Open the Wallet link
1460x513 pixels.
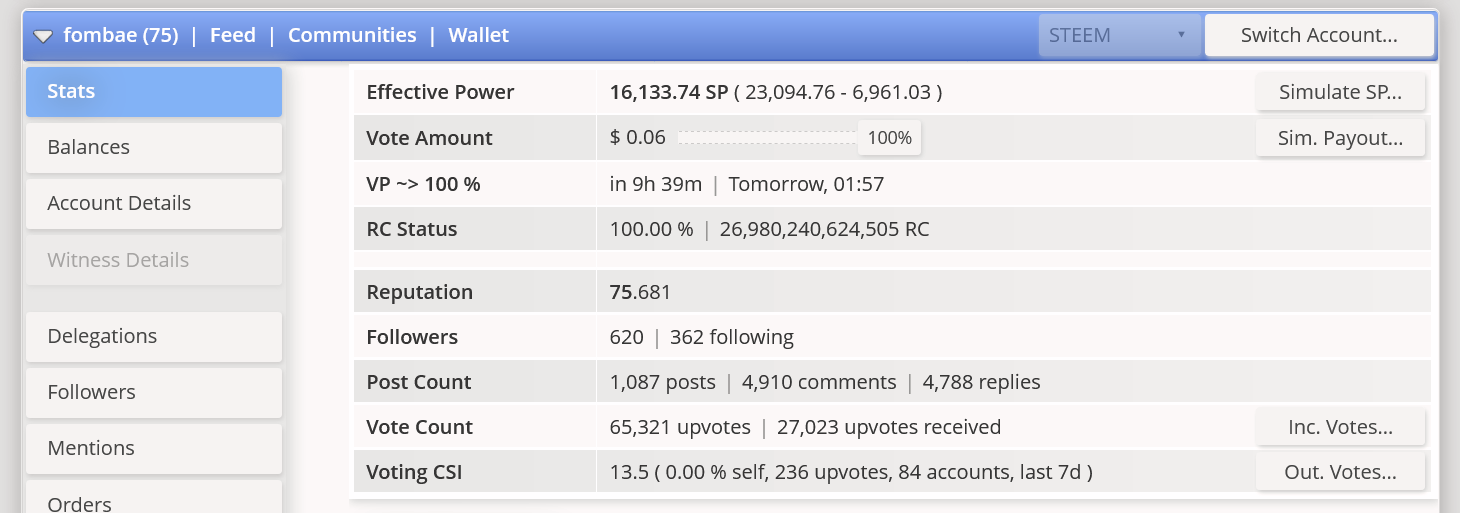click(479, 35)
